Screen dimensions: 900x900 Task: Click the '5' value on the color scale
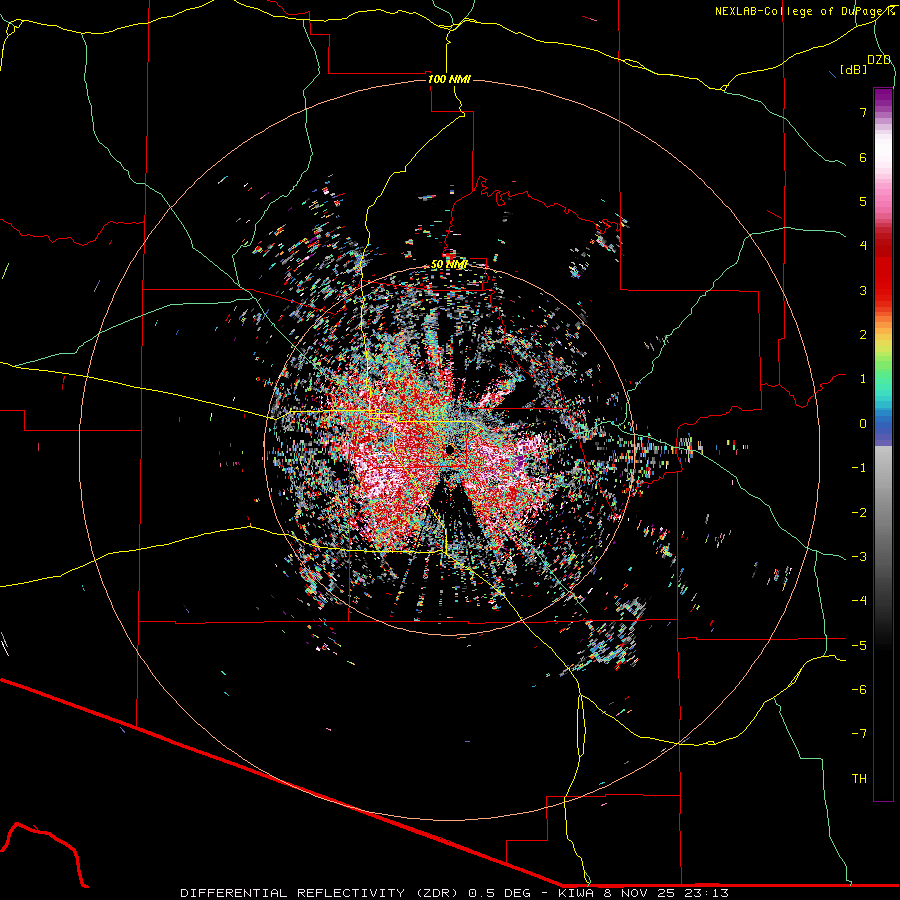point(863,201)
